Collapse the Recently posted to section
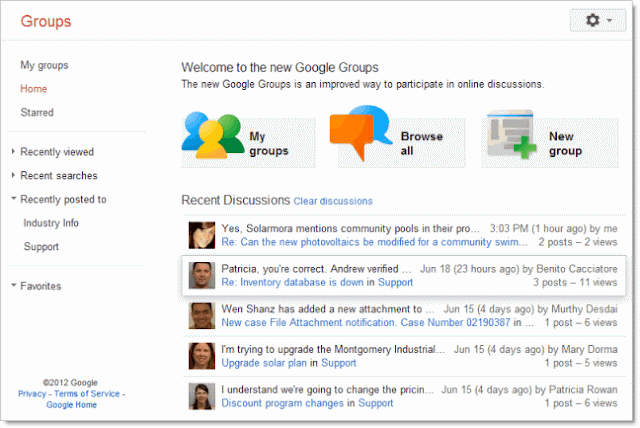Viewport: 640px width, 428px height. [13, 199]
